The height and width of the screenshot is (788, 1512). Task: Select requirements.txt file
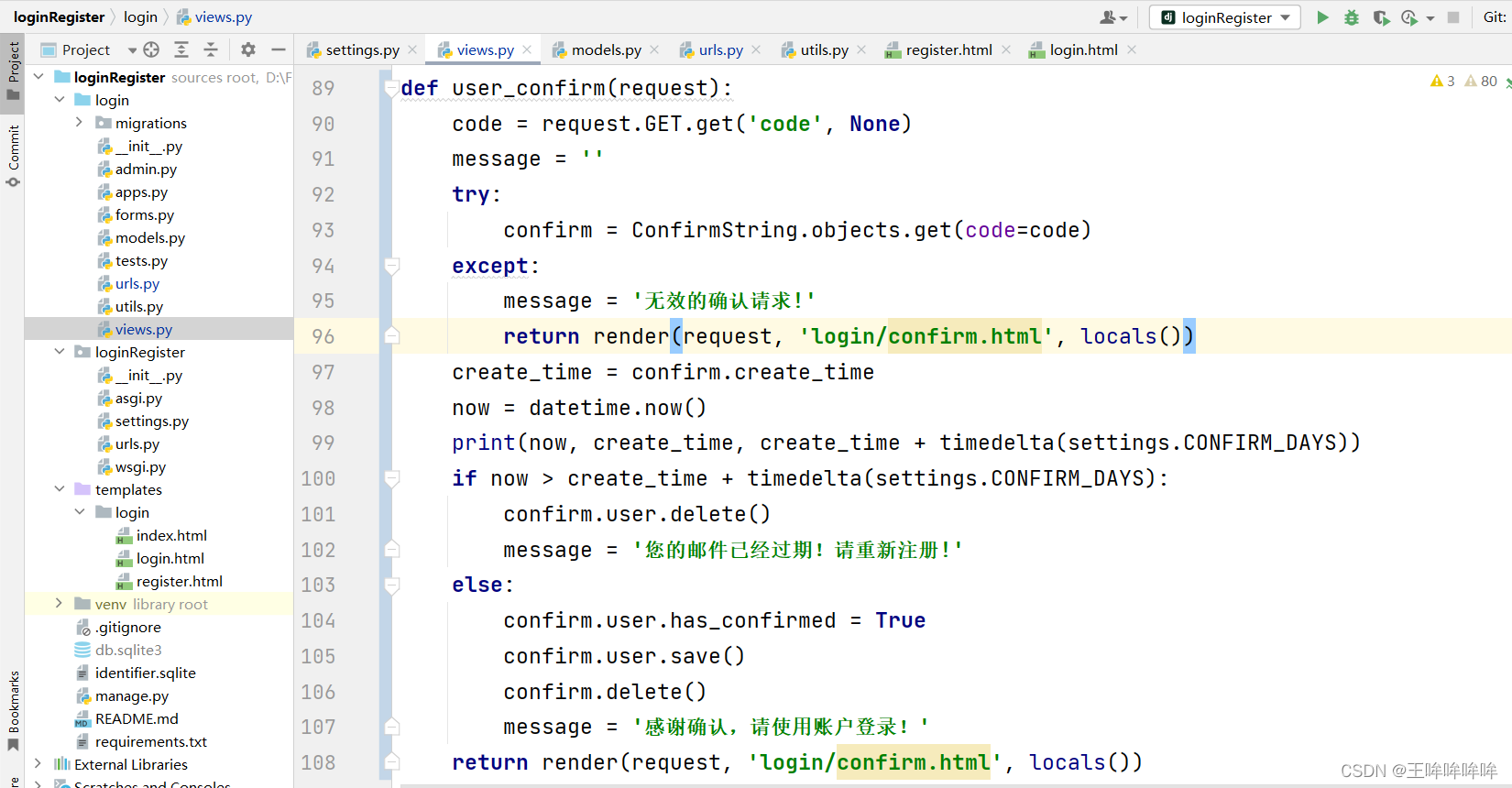point(151,741)
